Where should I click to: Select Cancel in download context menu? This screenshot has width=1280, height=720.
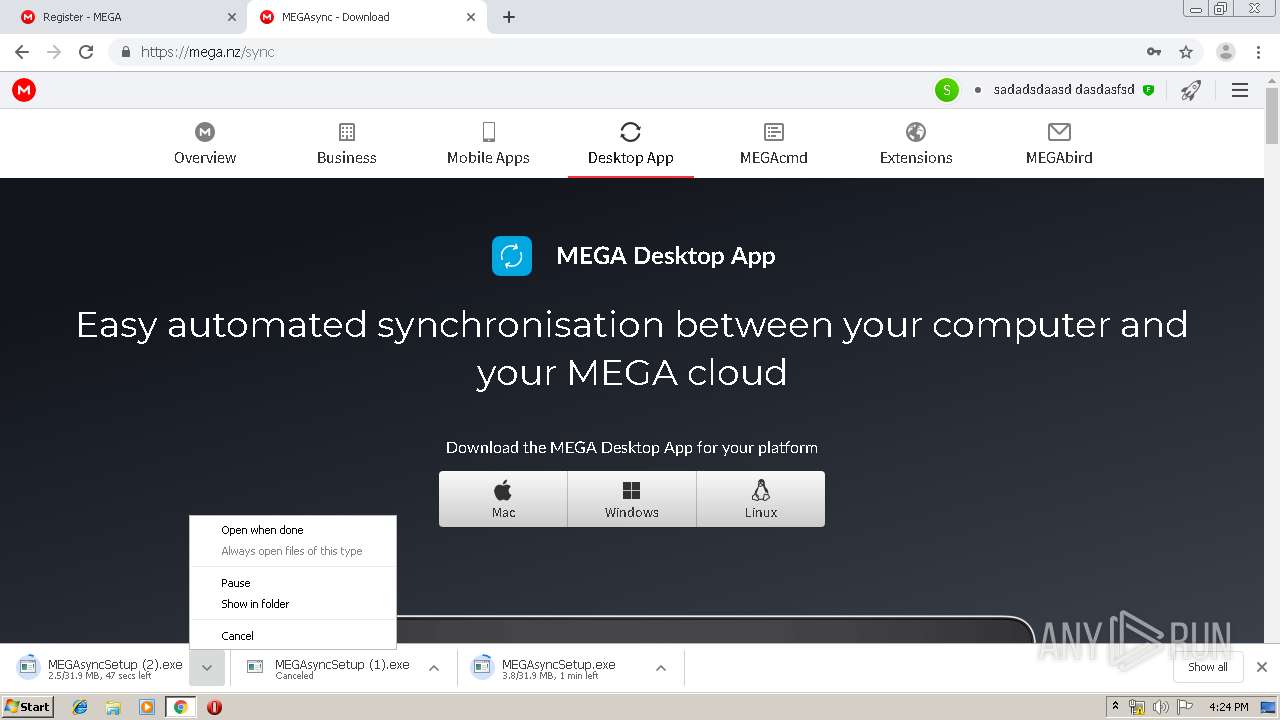[293, 636]
